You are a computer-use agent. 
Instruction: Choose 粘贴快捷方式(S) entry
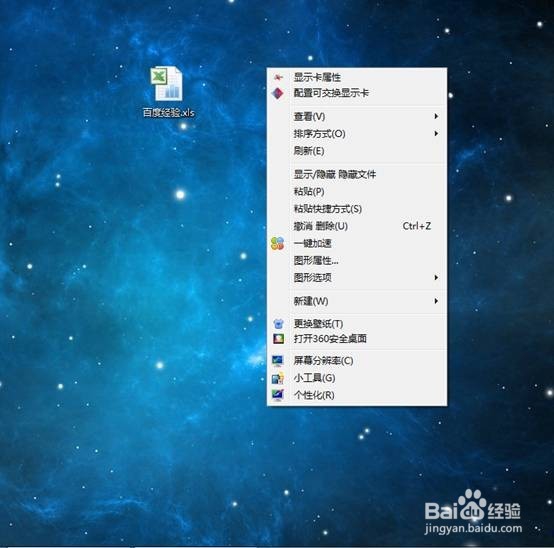[x=357, y=209]
